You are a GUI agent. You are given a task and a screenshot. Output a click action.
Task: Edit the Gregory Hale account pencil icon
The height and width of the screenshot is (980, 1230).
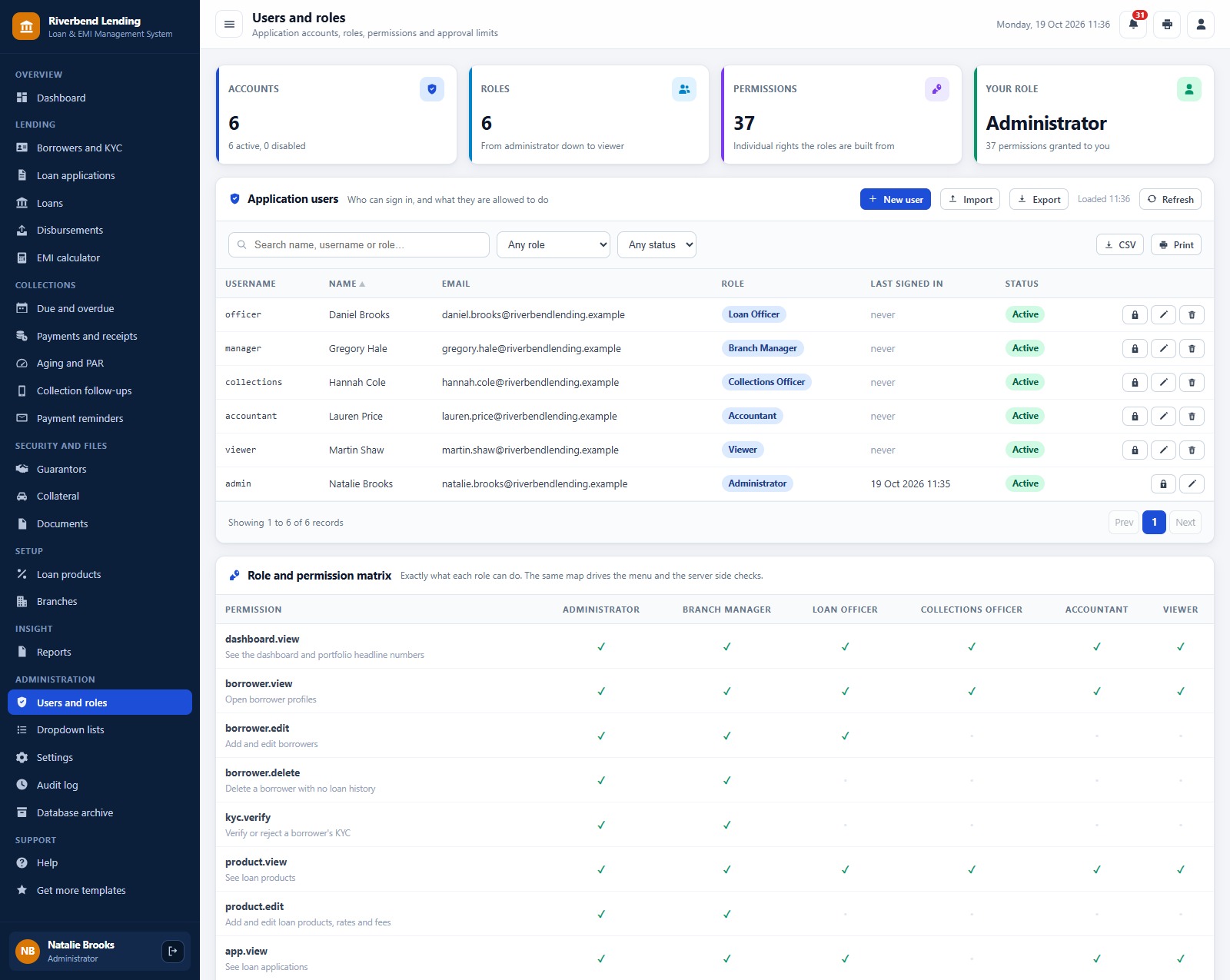[x=1163, y=348]
